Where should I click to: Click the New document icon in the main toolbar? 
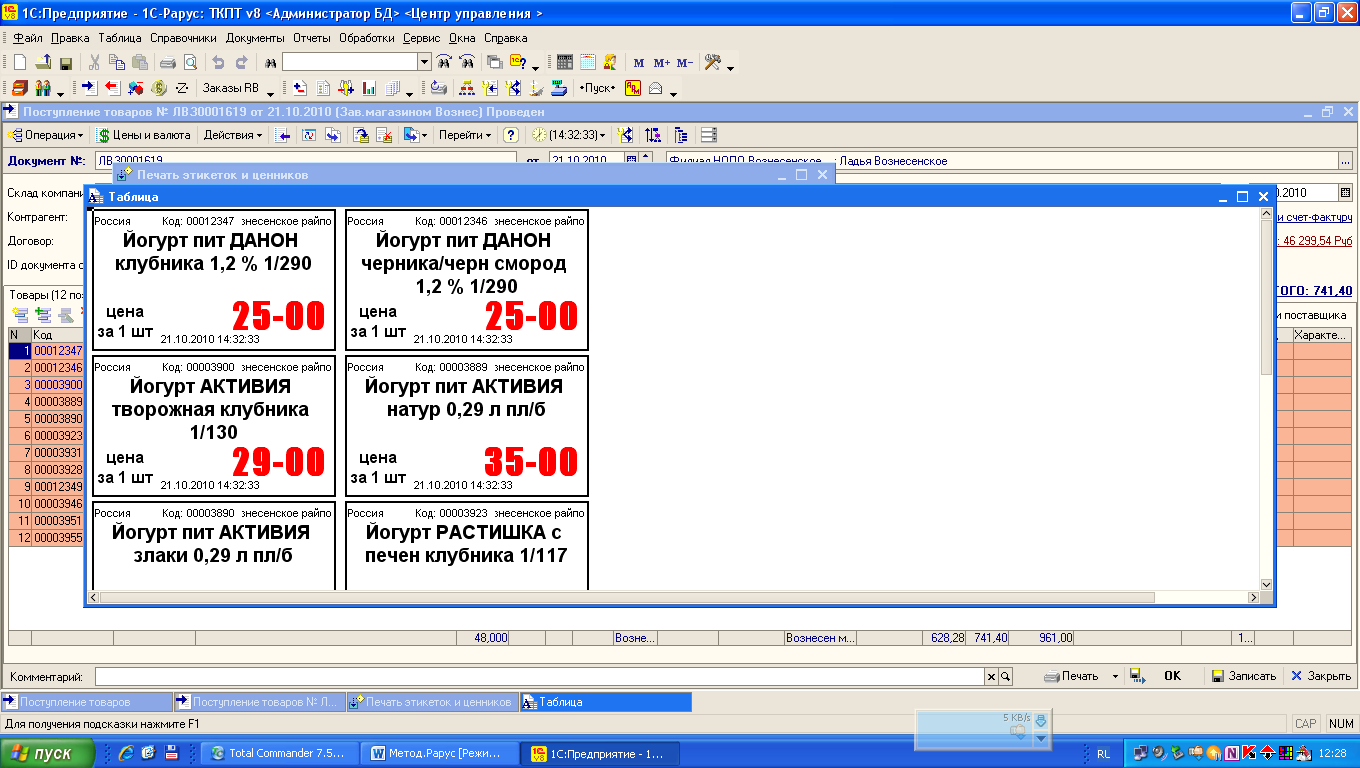pyautogui.click(x=19, y=62)
